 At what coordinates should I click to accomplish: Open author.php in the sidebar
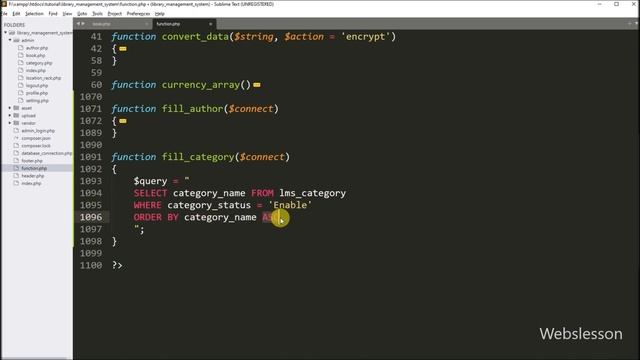coord(37,48)
